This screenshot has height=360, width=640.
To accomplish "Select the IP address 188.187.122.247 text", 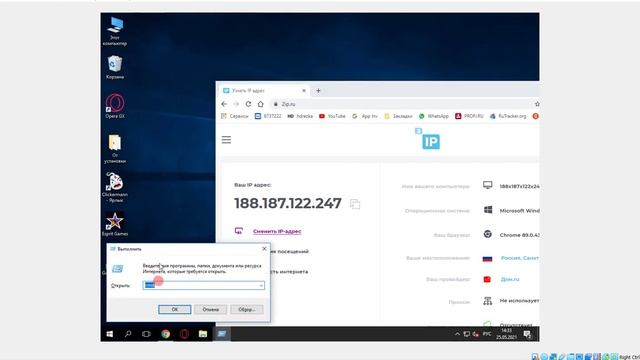I will click(288, 203).
